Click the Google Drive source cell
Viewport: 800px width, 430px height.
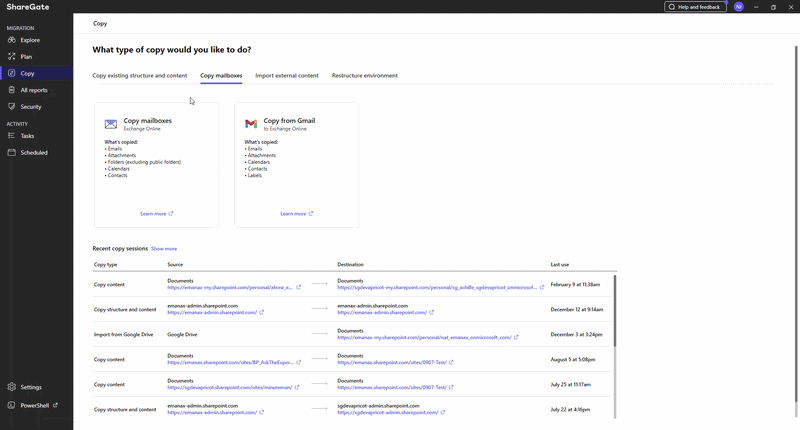click(182, 335)
